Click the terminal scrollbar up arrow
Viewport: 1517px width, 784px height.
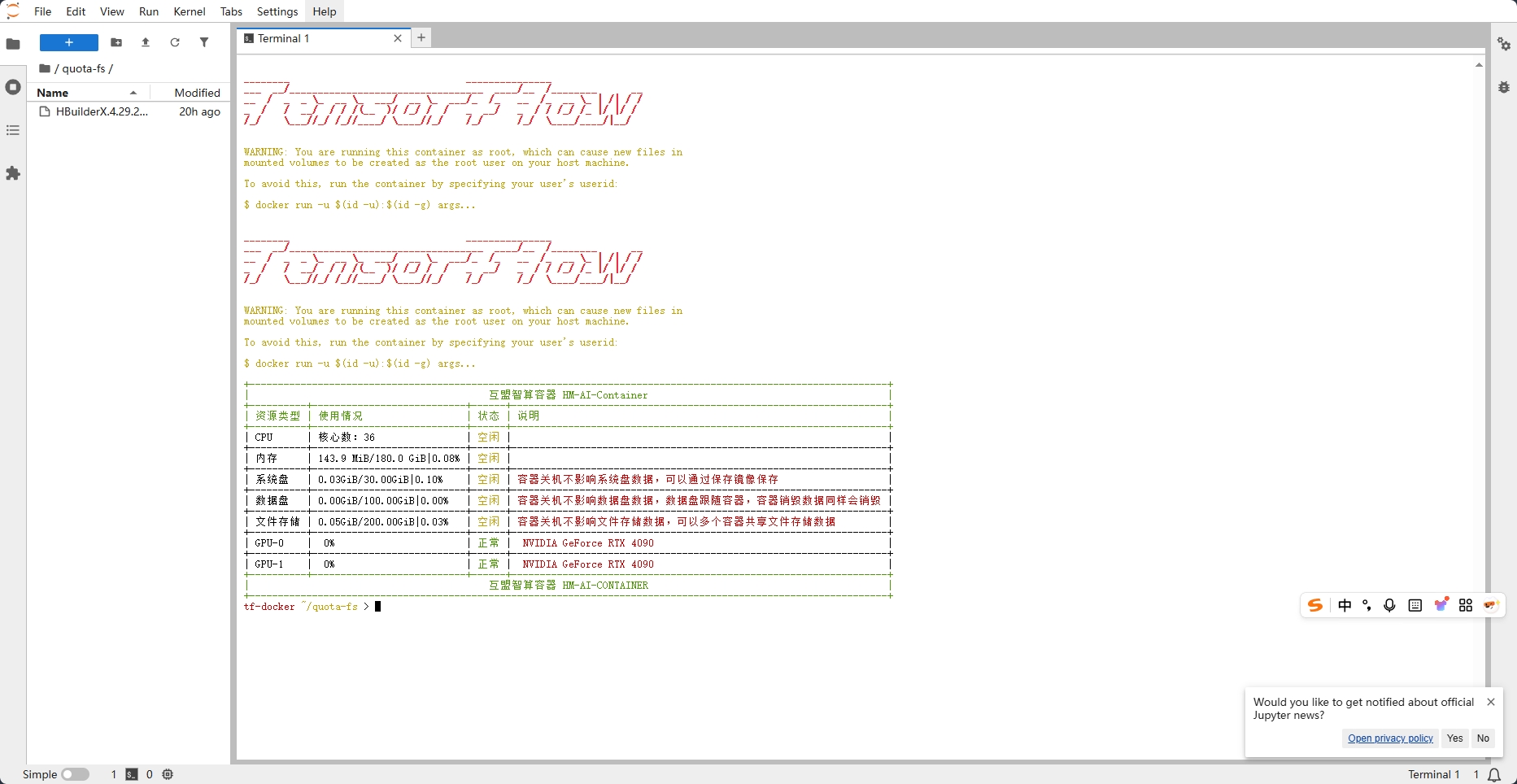point(1479,64)
